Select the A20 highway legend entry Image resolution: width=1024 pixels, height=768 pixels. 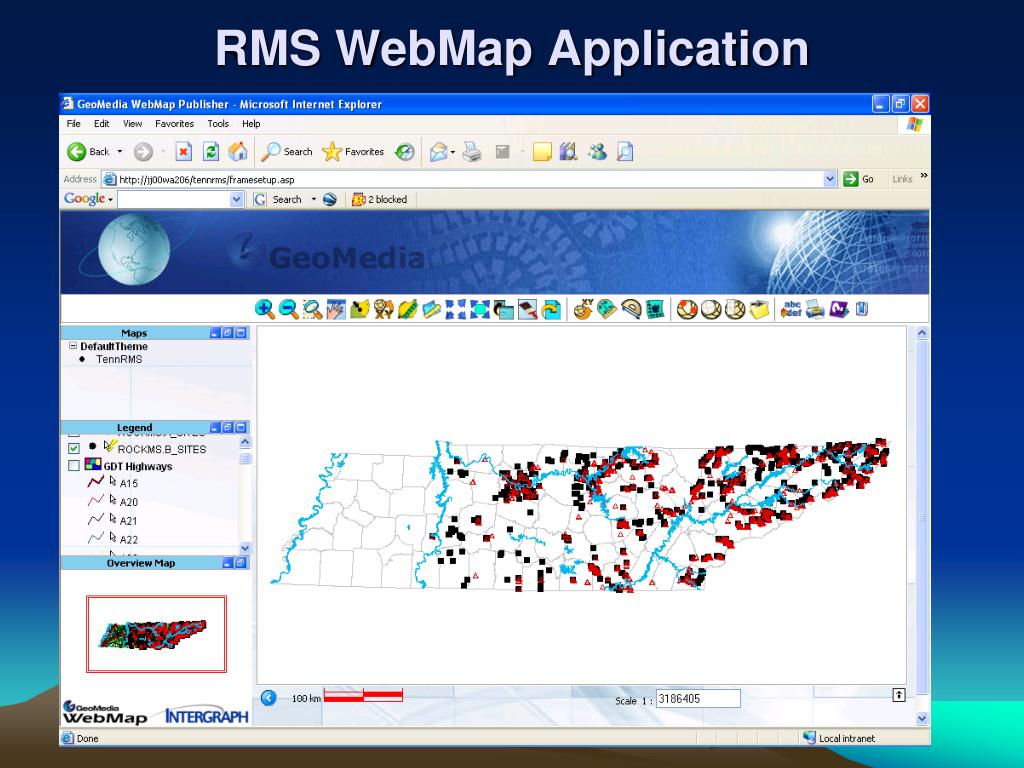click(129, 502)
